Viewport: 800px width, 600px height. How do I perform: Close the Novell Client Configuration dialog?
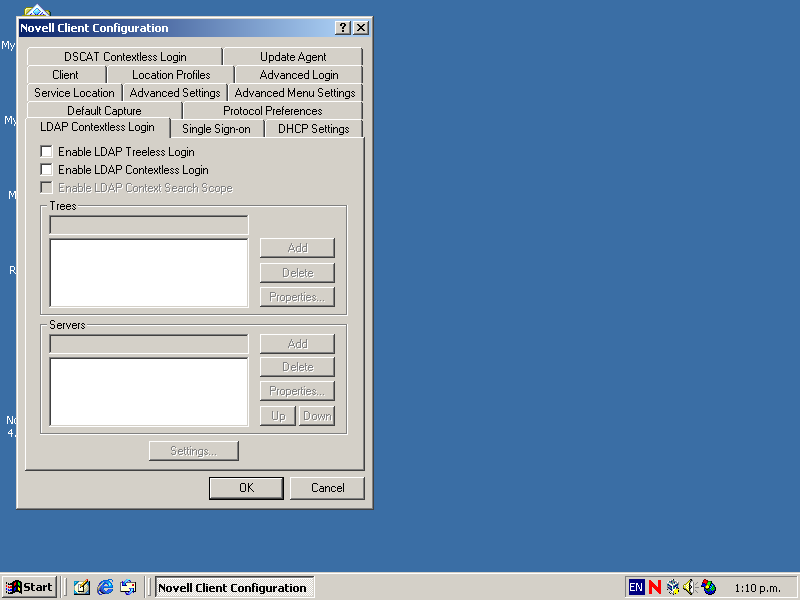[x=361, y=28]
